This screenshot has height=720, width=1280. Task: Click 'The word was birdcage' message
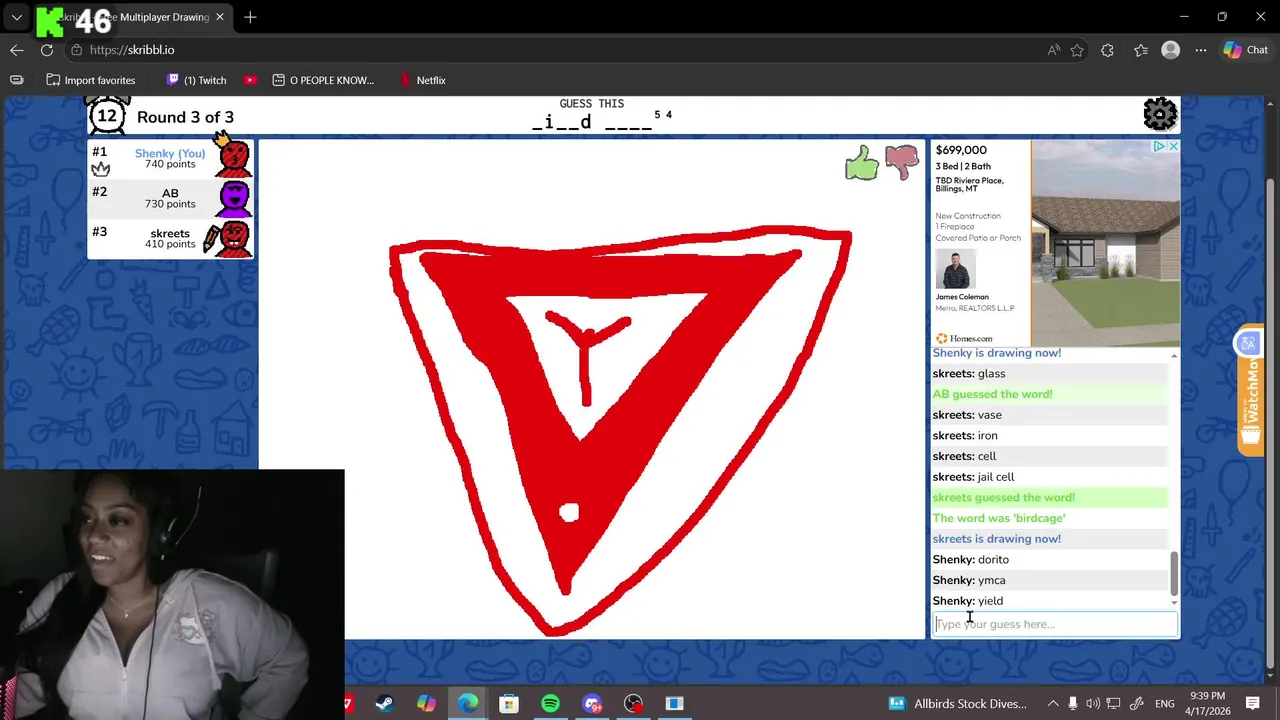point(999,518)
